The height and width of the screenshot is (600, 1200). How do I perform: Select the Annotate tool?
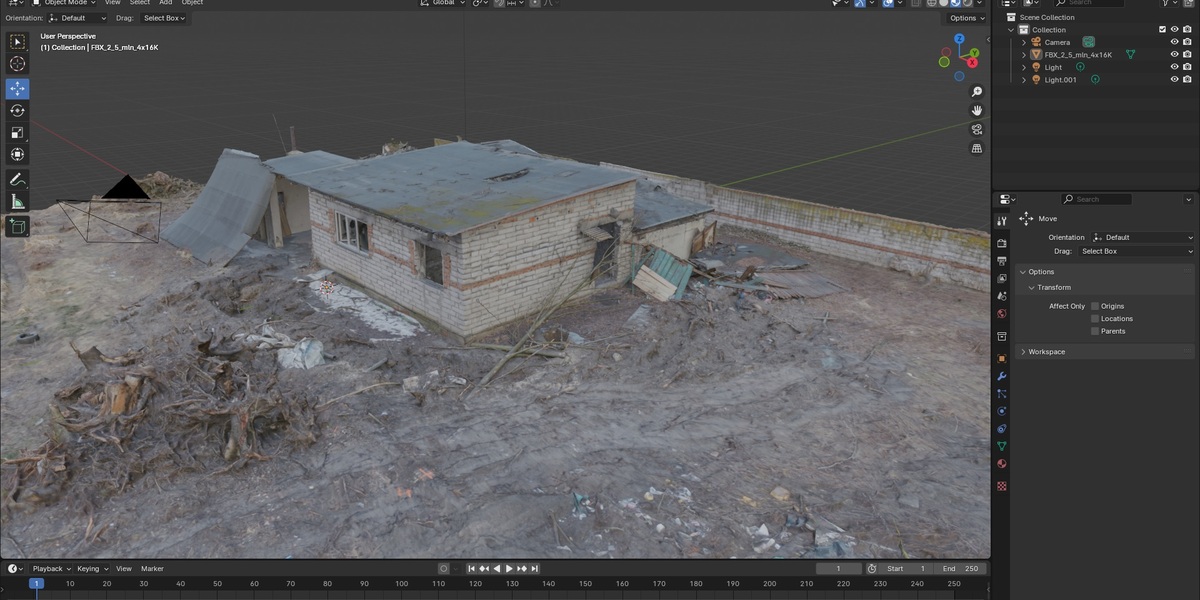pyautogui.click(x=17, y=180)
